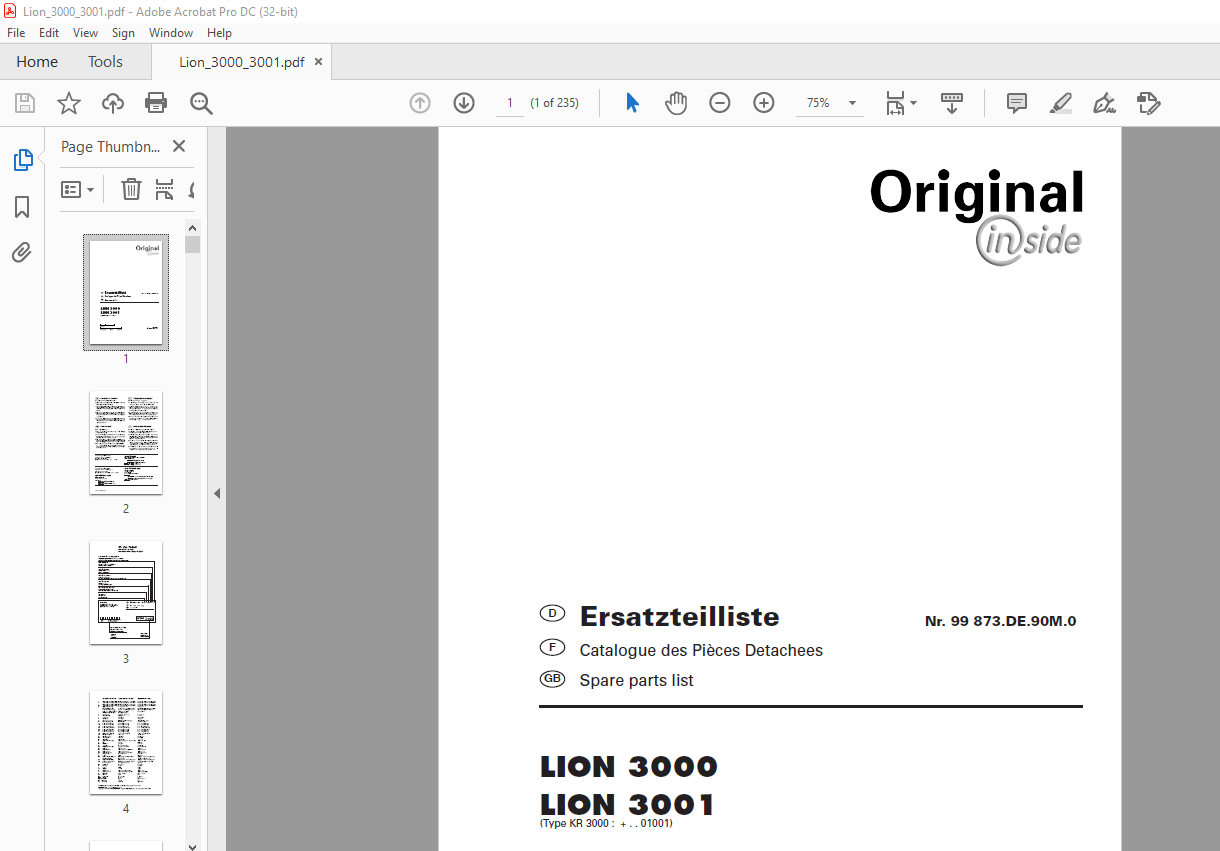Click the 75% zoom value field
This screenshot has width=1220, height=851.
(x=818, y=103)
